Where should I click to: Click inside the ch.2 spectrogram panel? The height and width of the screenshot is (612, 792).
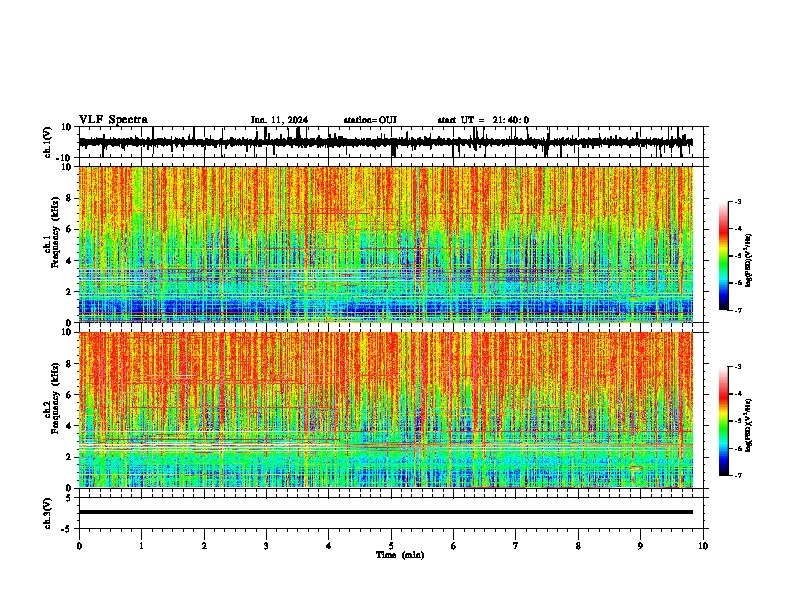[x=385, y=410]
